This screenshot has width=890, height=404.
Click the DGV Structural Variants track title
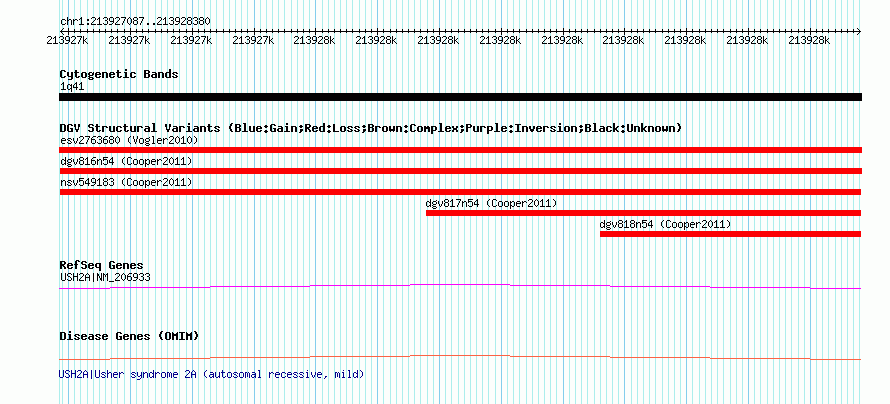coord(370,128)
